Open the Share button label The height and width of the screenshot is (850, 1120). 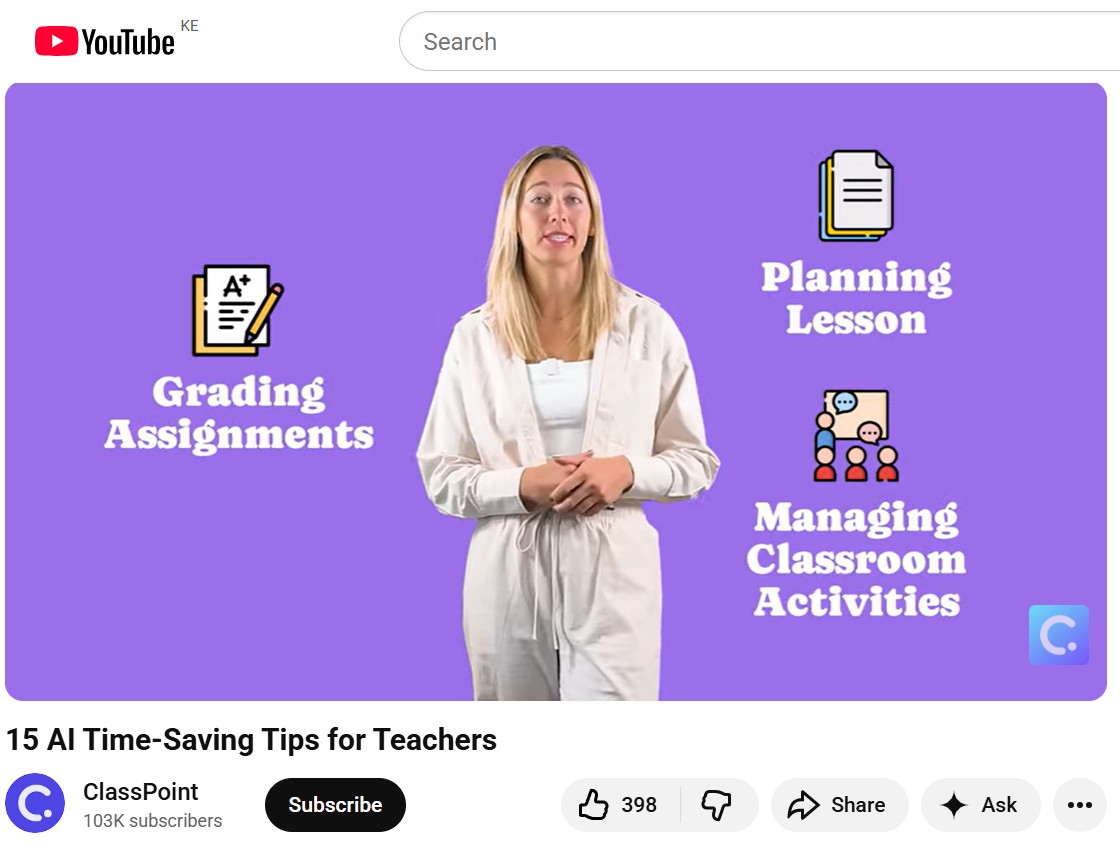[x=858, y=805]
